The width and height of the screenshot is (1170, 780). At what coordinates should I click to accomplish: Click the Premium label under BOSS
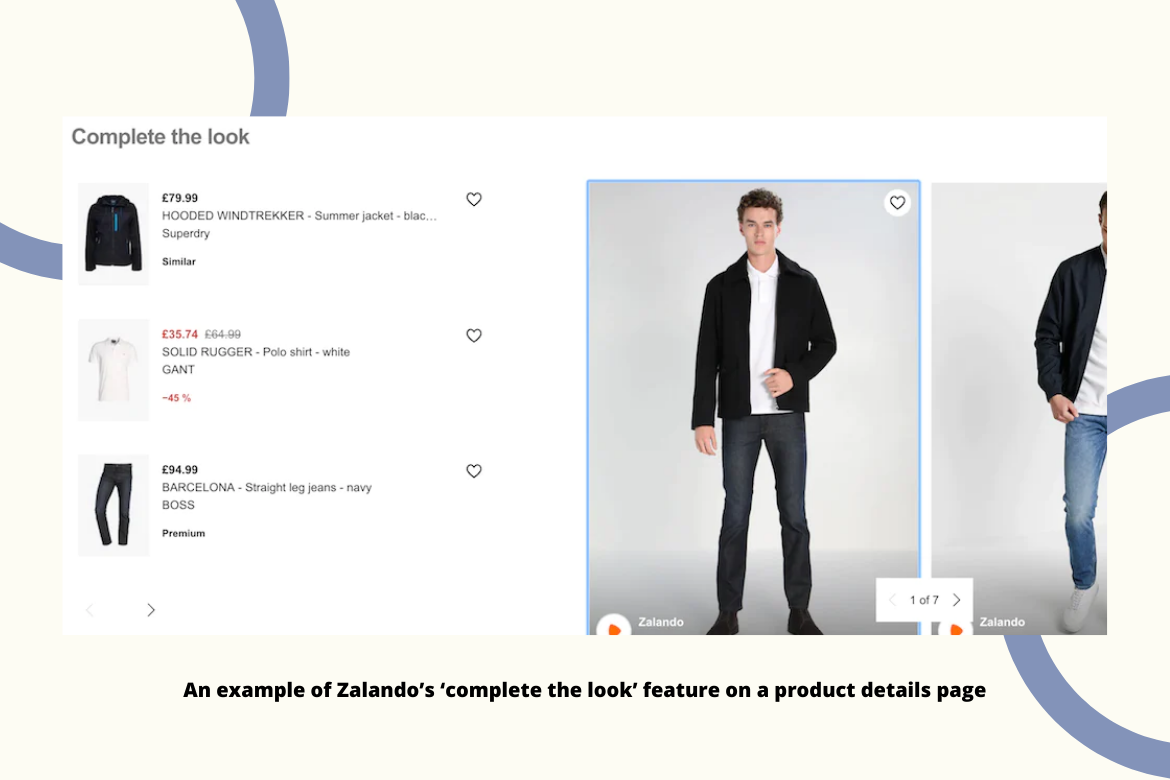(x=184, y=533)
